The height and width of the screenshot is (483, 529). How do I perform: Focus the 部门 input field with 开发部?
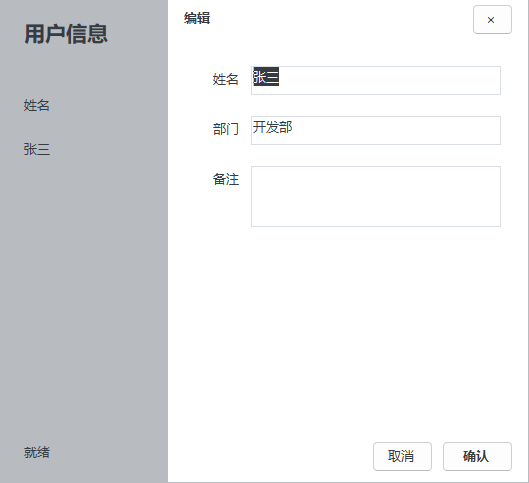(x=376, y=130)
